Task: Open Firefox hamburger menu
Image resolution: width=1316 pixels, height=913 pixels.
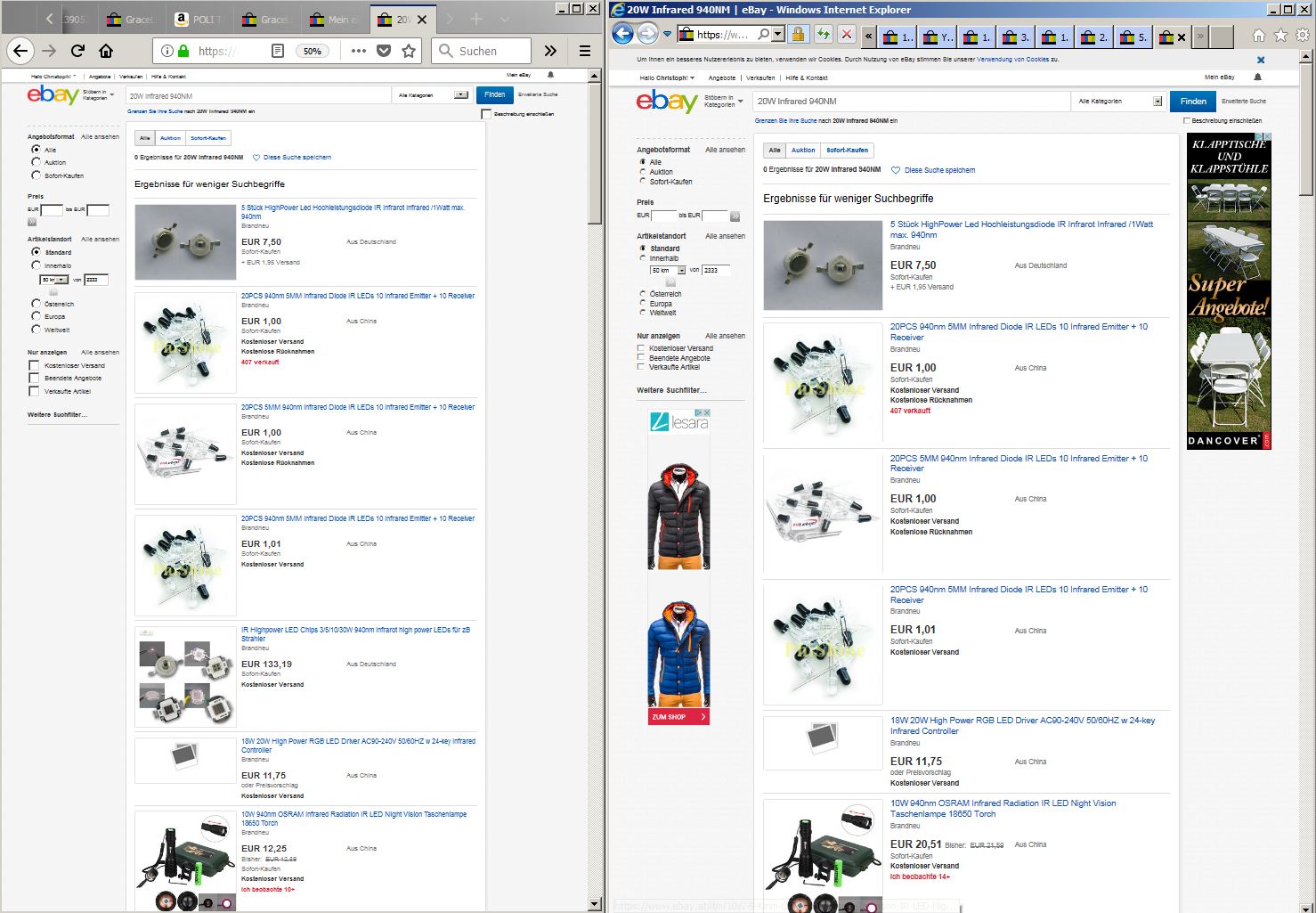Action: pyautogui.click(x=585, y=51)
